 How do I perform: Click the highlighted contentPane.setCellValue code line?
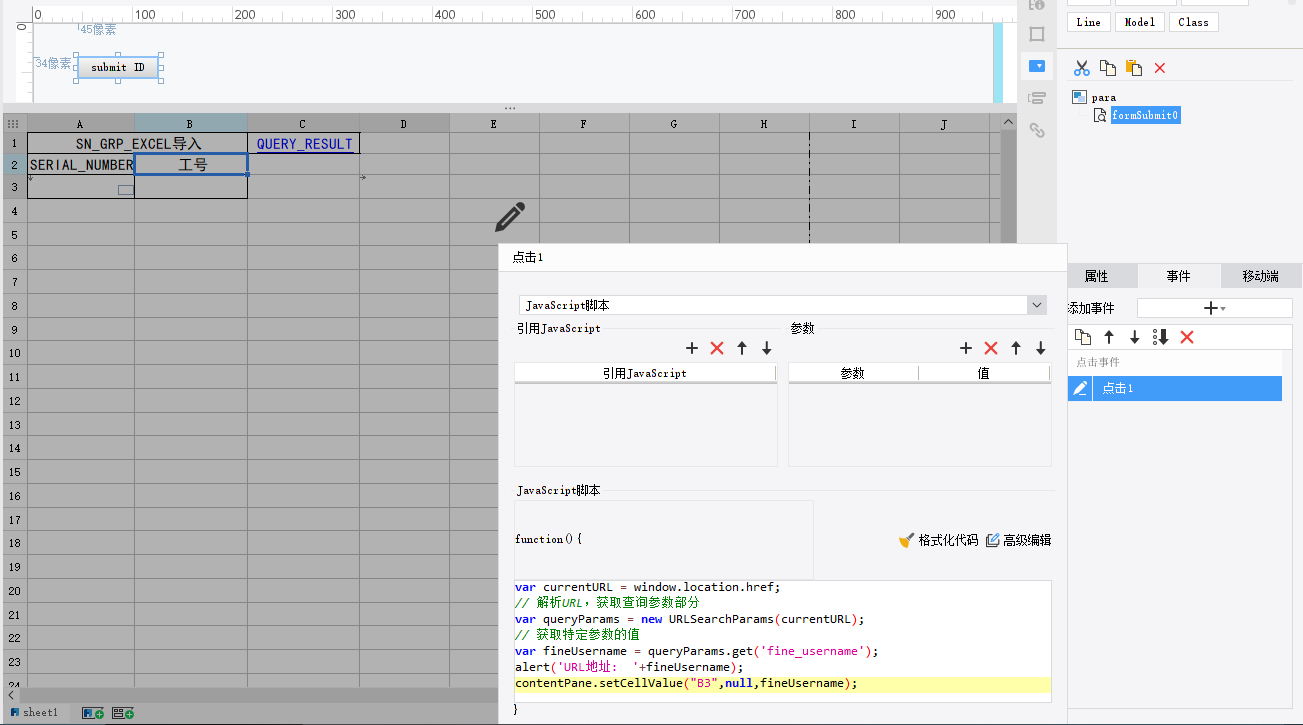click(782, 684)
